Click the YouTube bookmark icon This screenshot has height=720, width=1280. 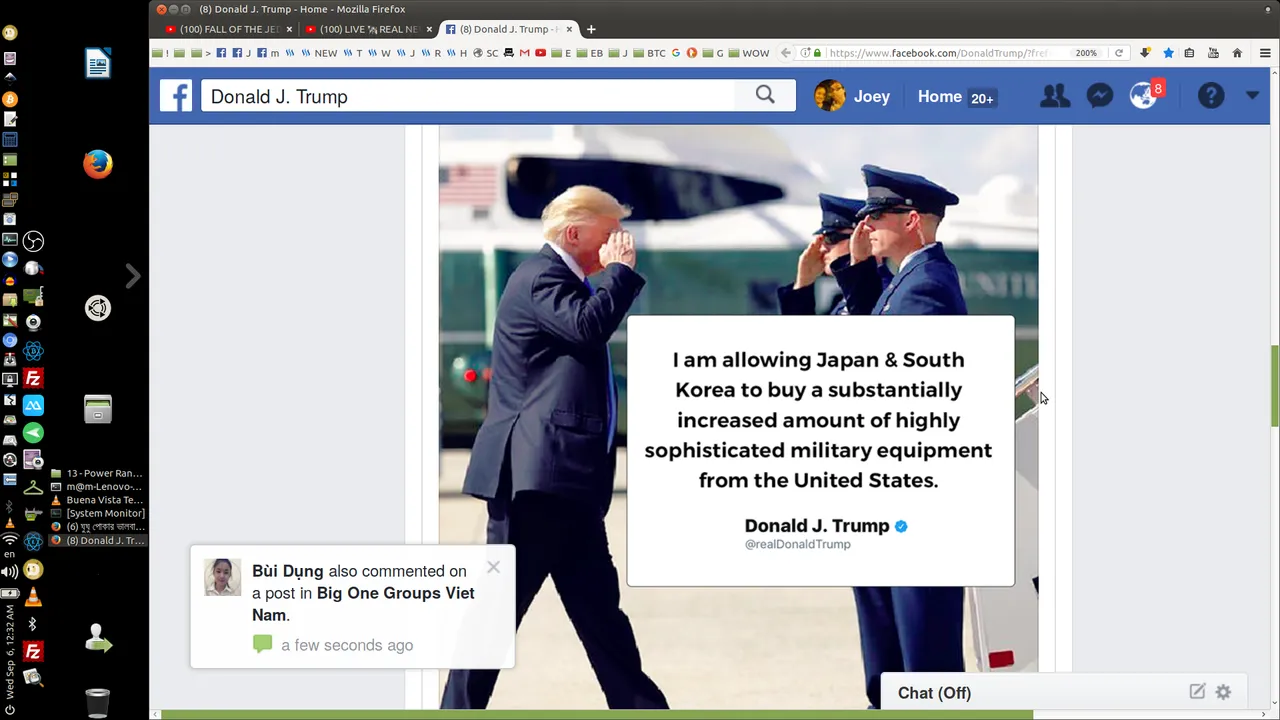540,53
